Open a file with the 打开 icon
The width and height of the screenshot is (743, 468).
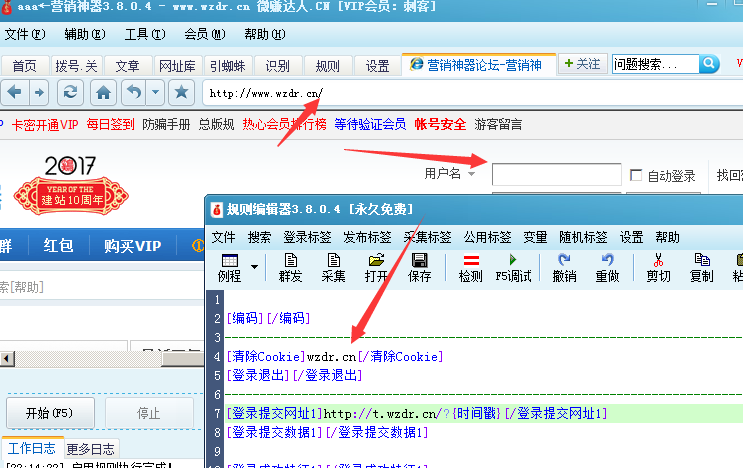pos(376,268)
